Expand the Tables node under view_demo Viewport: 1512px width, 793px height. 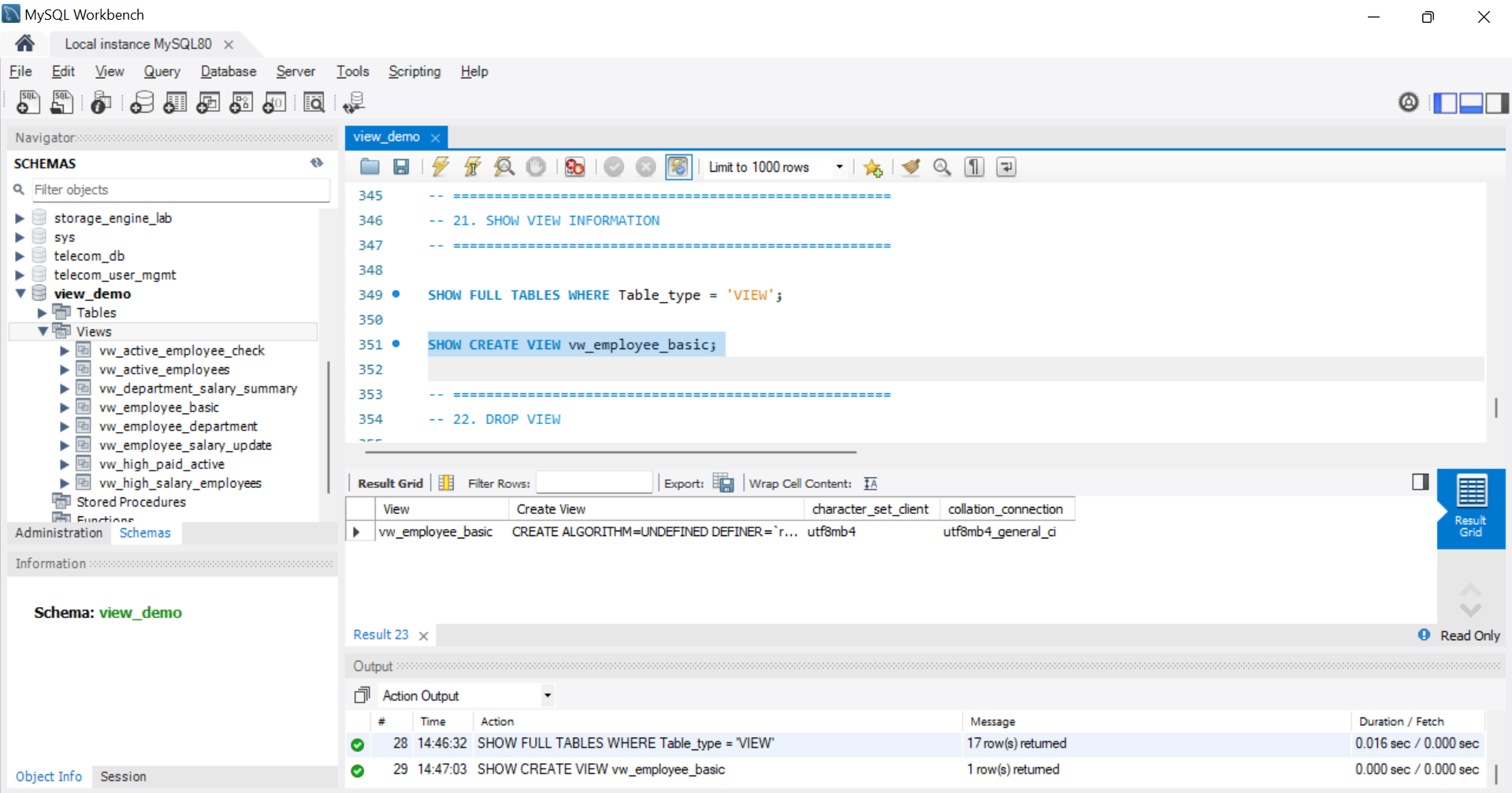(x=43, y=313)
